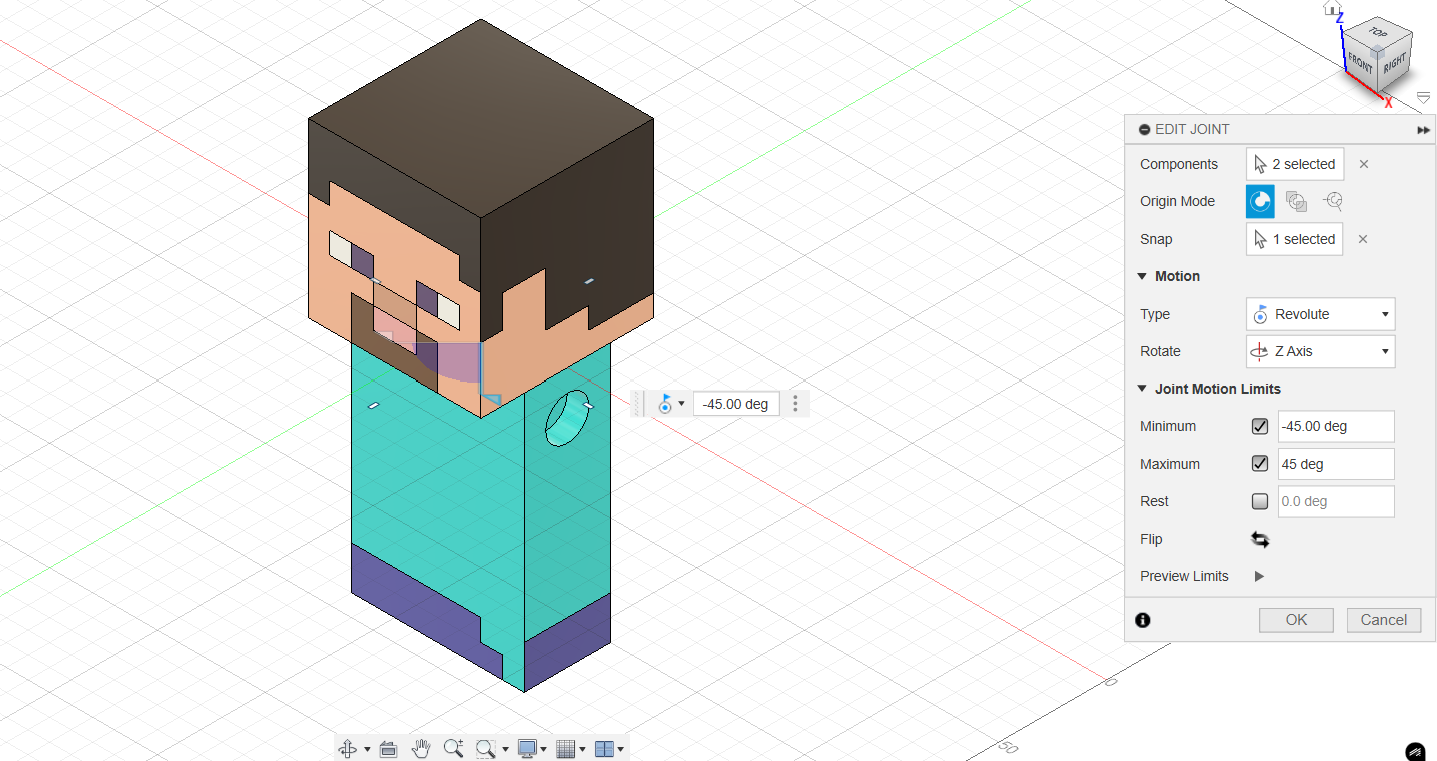Collapse the Edit Joint dialog header

click(x=1144, y=130)
